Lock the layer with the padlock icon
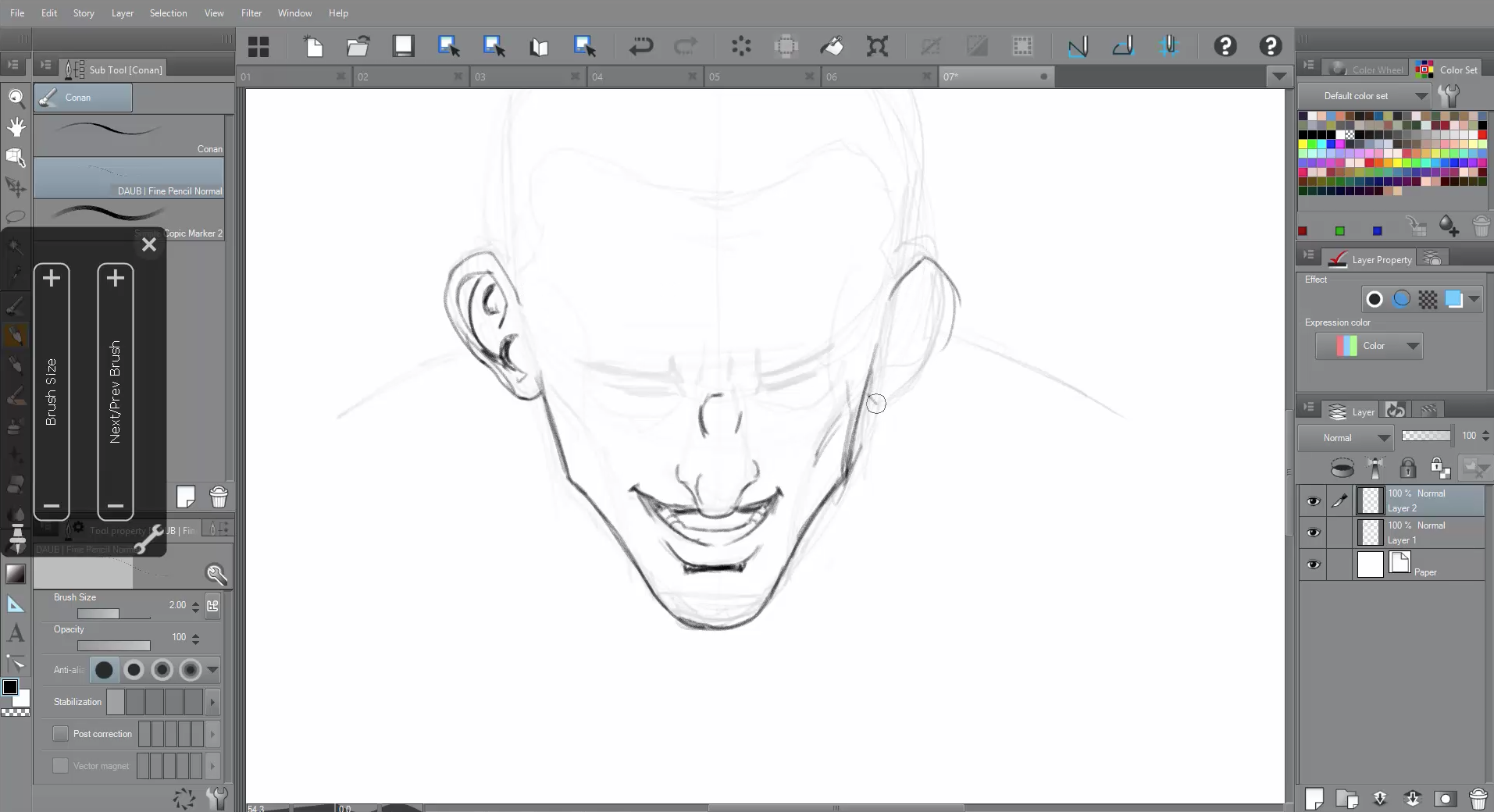The image size is (1494, 812). (1407, 468)
